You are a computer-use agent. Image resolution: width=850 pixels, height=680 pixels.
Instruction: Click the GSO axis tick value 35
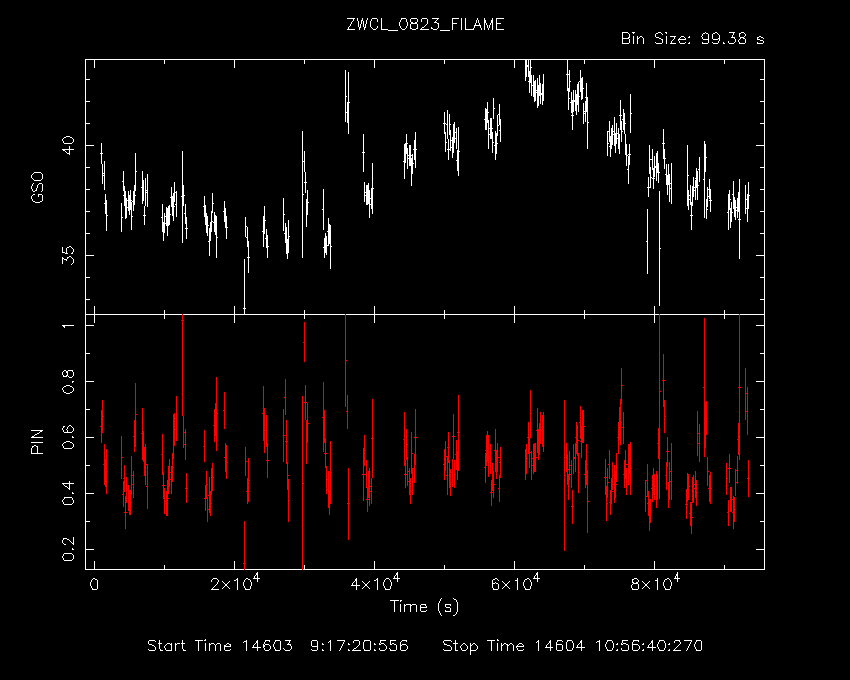pyautogui.click(x=68, y=255)
